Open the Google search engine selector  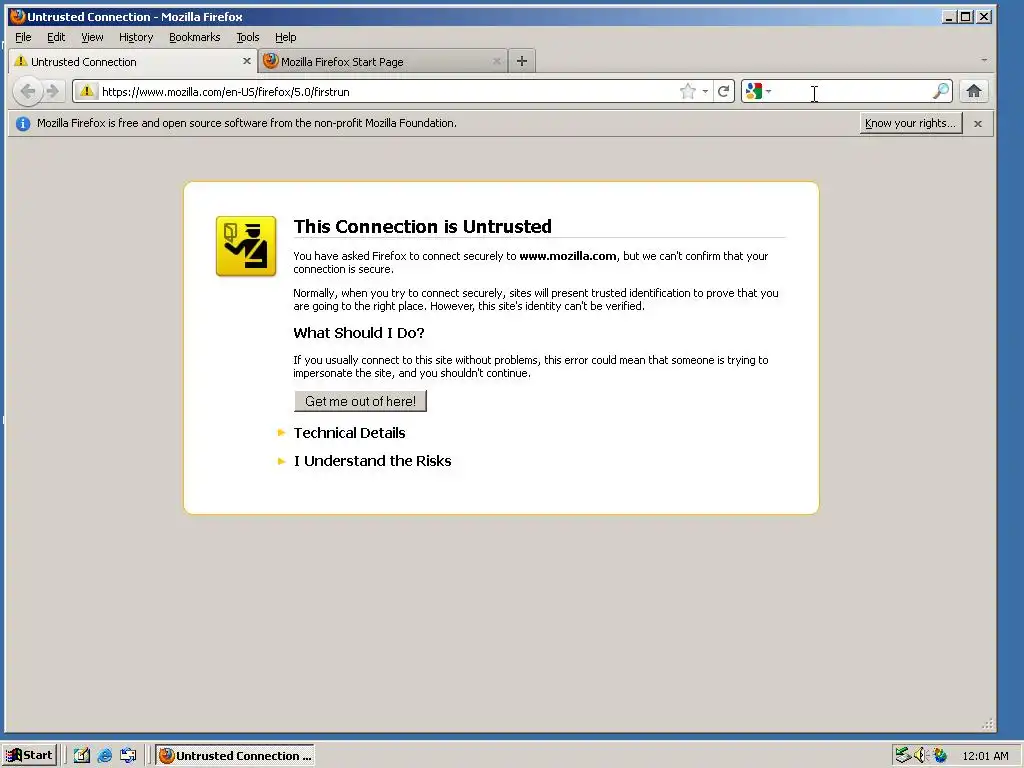pyautogui.click(x=758, y=91)
